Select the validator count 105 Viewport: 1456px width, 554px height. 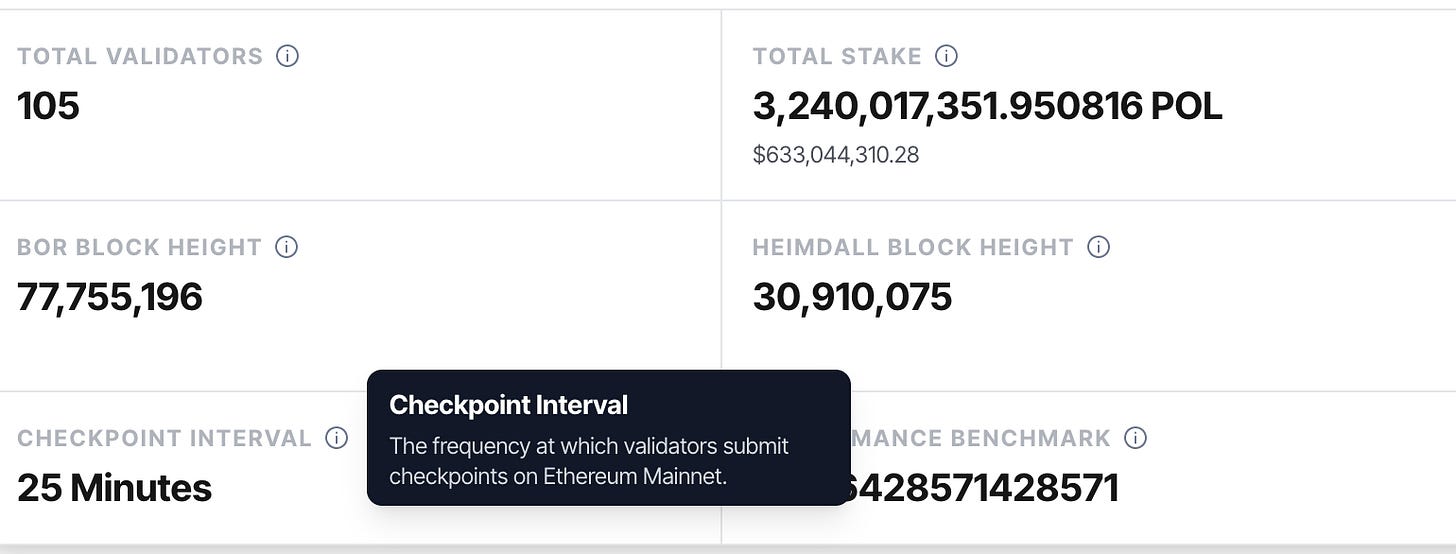[48, 106]
